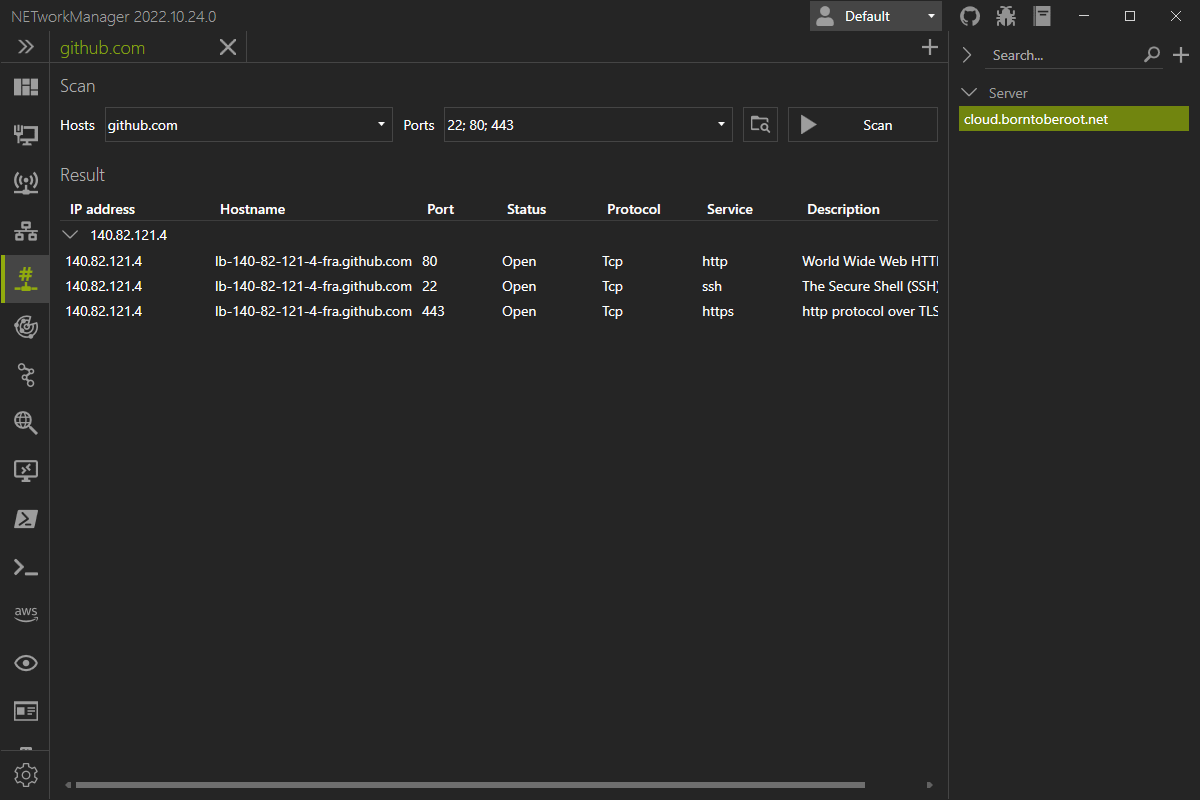Collapse the Server profile group
Viewport: 1200px width, 800px height.
(x=968, y=92)
